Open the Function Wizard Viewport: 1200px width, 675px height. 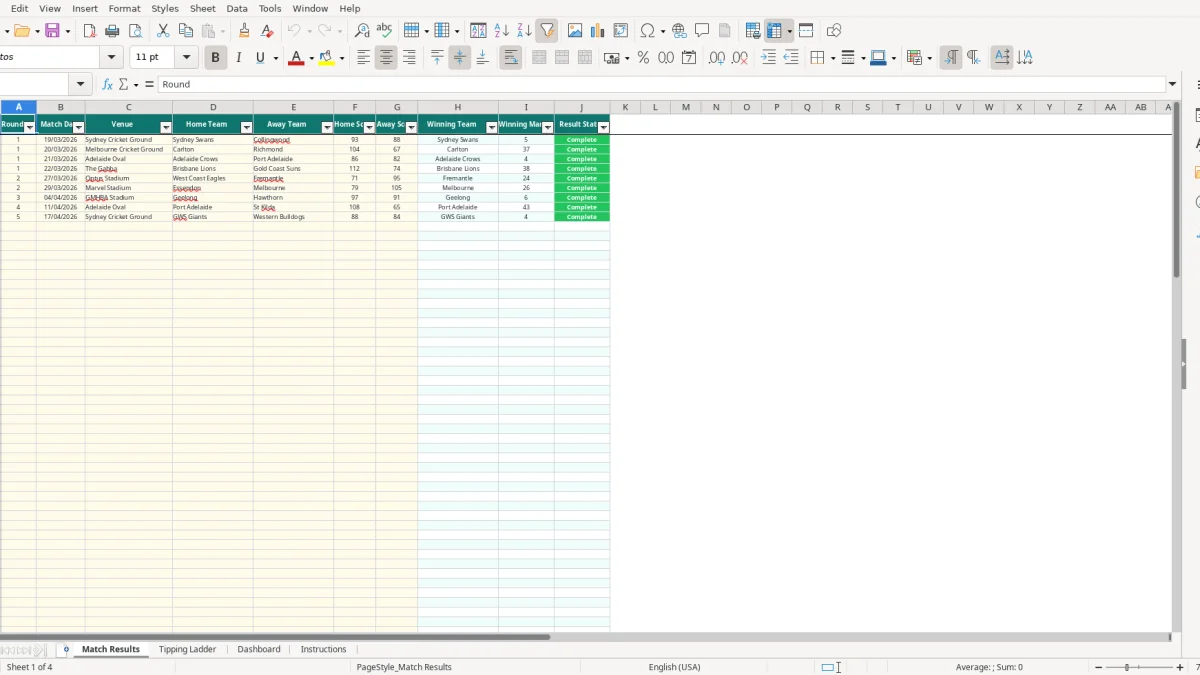107,85
